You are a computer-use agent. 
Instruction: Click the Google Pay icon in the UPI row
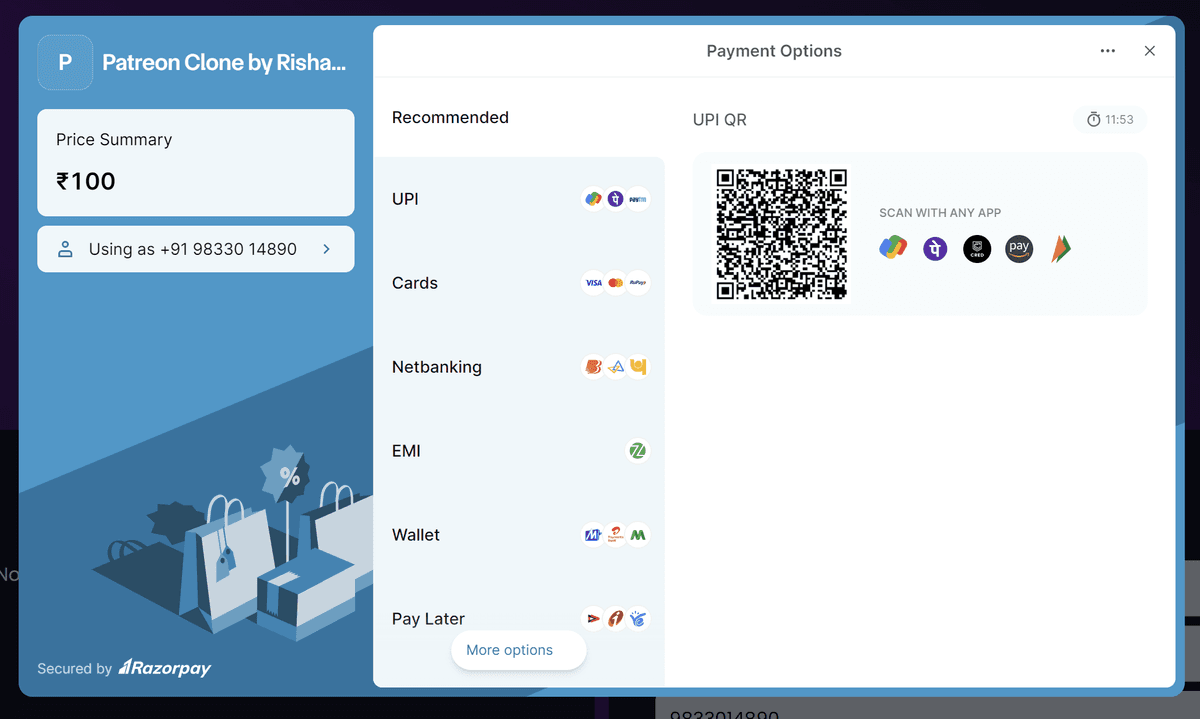click(x=594, y=199)
